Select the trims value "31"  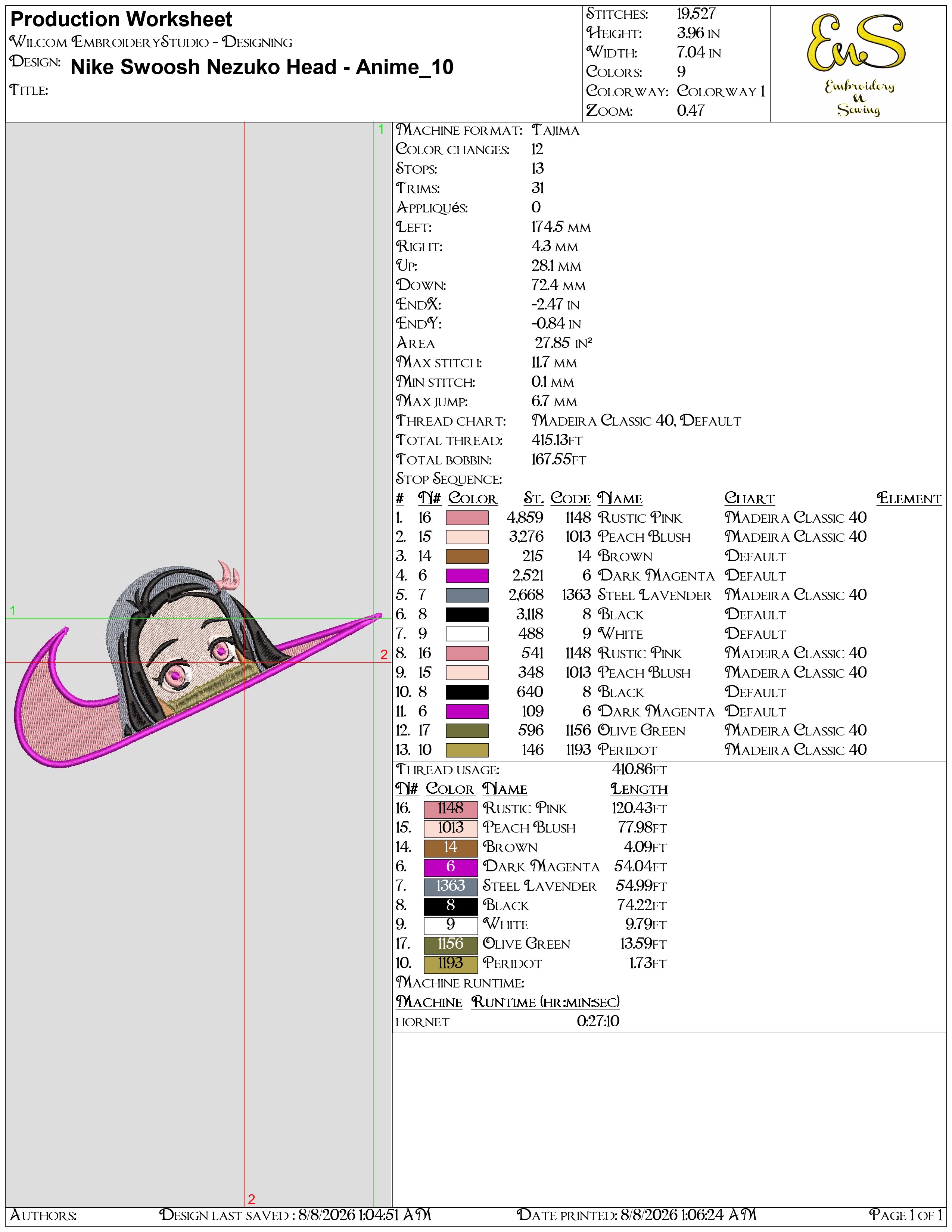pos(538,189)
